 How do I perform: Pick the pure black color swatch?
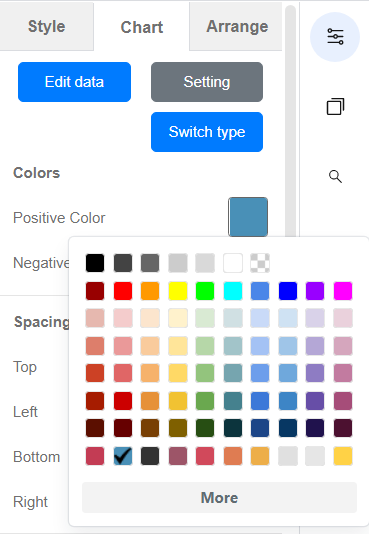point(95,263)
